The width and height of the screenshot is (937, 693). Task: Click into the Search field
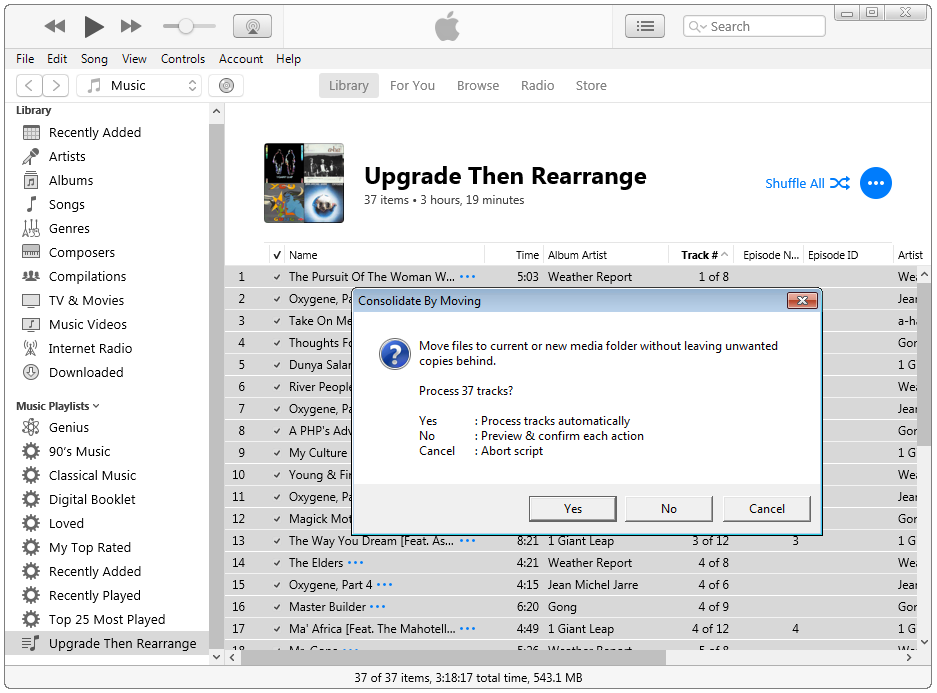coord(754,26)
